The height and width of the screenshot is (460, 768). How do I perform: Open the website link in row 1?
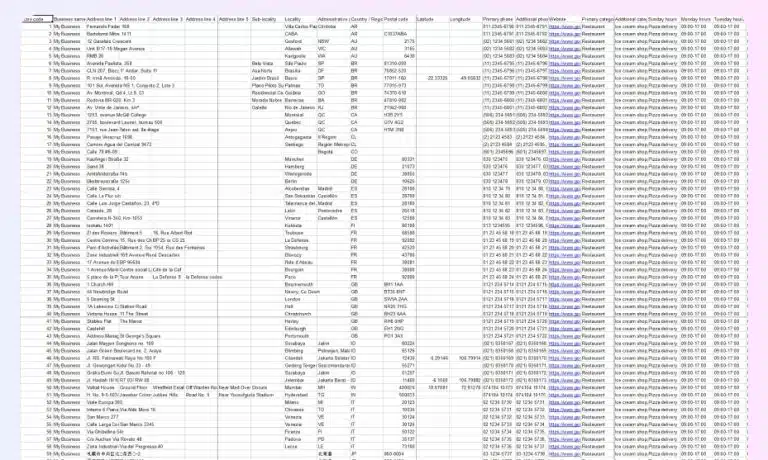(564, 26)
